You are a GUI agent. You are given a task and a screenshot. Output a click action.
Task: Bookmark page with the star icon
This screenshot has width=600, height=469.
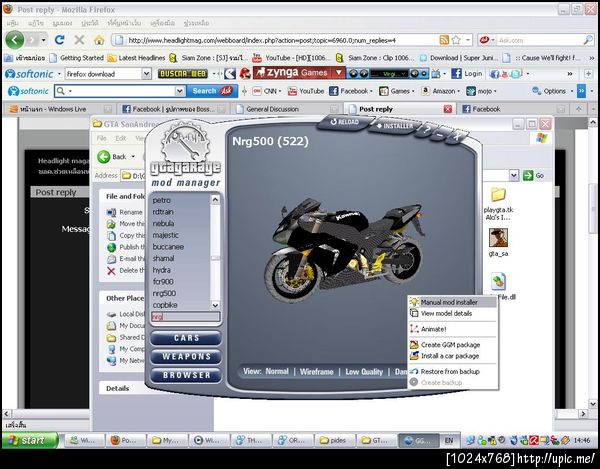456,40
